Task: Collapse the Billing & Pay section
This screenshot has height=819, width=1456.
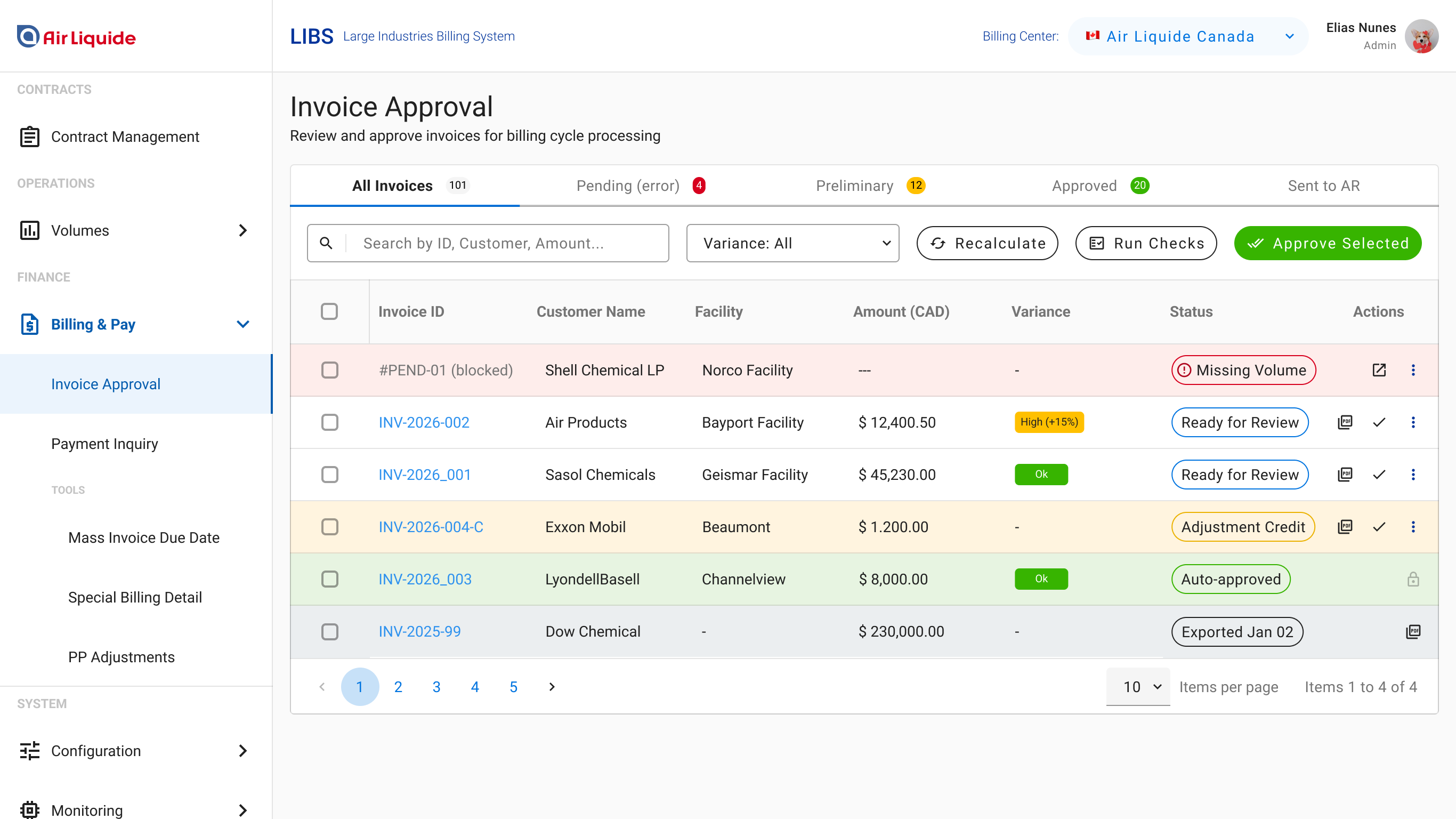Action: (x=243, y=324)
